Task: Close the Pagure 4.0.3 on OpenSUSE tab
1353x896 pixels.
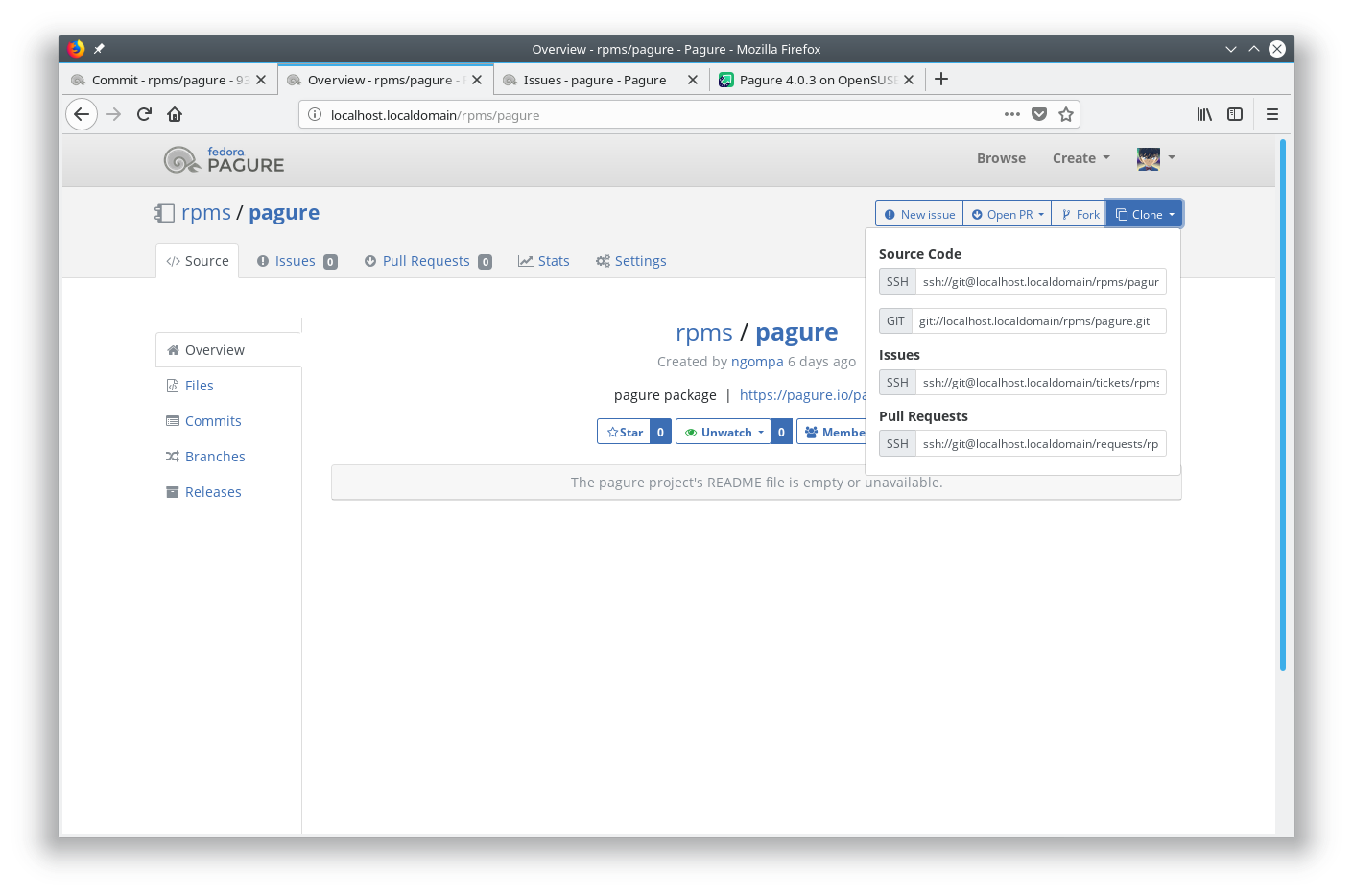Action: [x=909, y=80]
